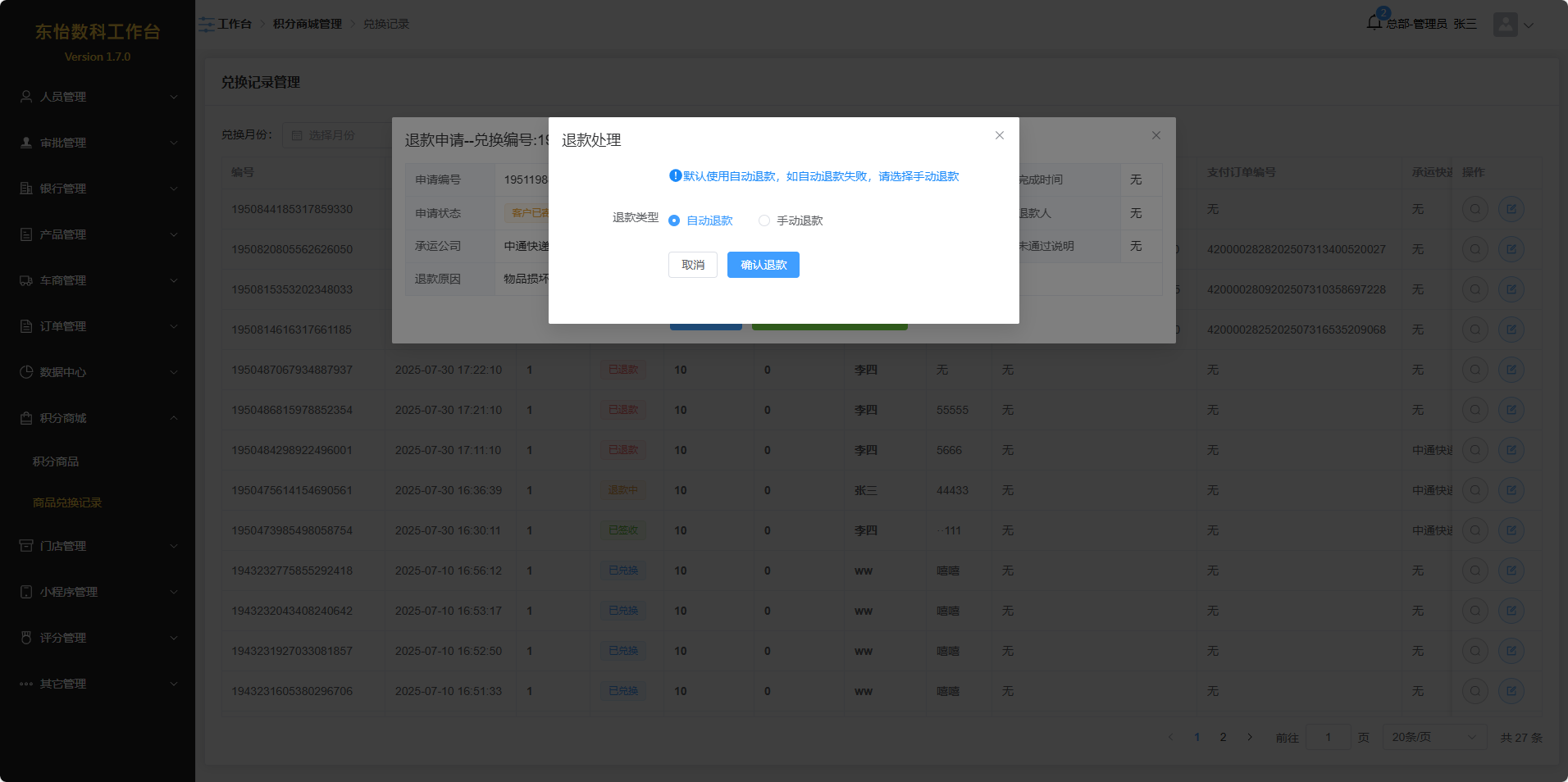The height and width of the screenshot is (782, 1568).
Task: Close the 退款处理 dialog
Action: point(999,135)
